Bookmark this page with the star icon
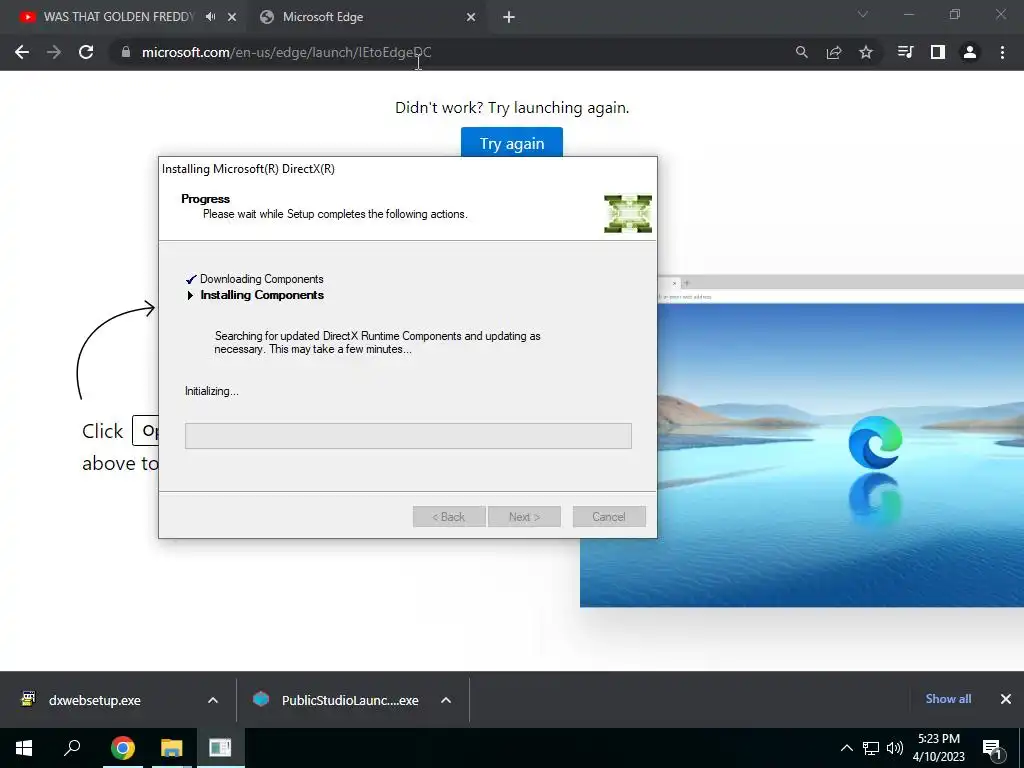The height and width of the screenshot is (768, 1024). pos(865,52)
